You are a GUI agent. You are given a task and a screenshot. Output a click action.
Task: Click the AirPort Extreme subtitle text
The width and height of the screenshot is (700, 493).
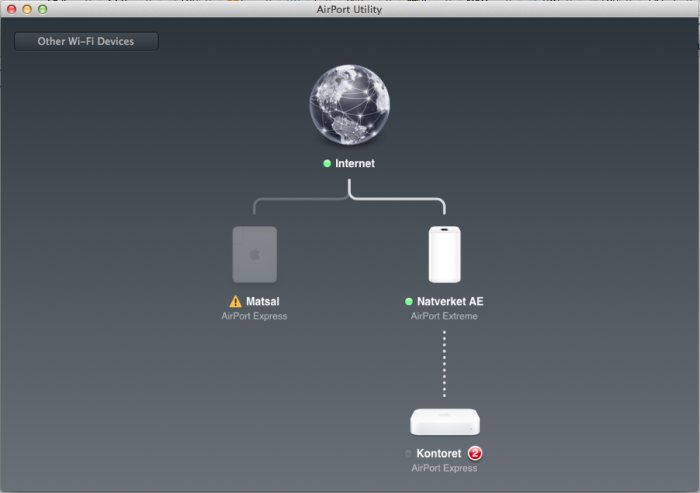tap(444, 316)
